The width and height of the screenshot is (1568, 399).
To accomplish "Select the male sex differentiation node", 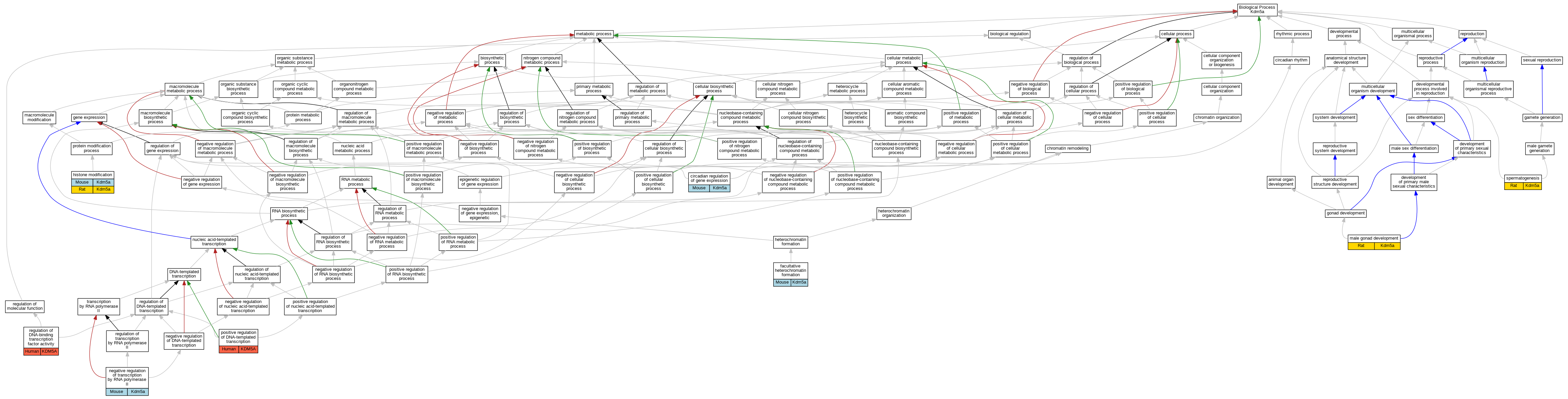I will coord(1413,149).
